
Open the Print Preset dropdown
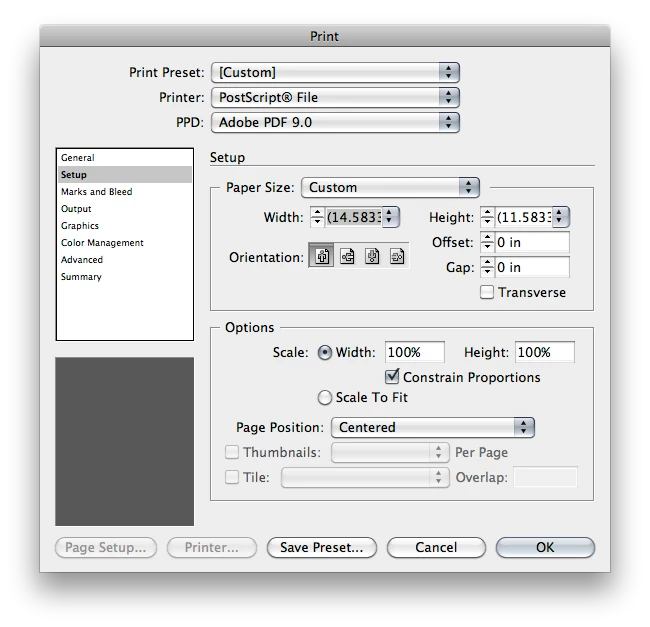(335, 73)
